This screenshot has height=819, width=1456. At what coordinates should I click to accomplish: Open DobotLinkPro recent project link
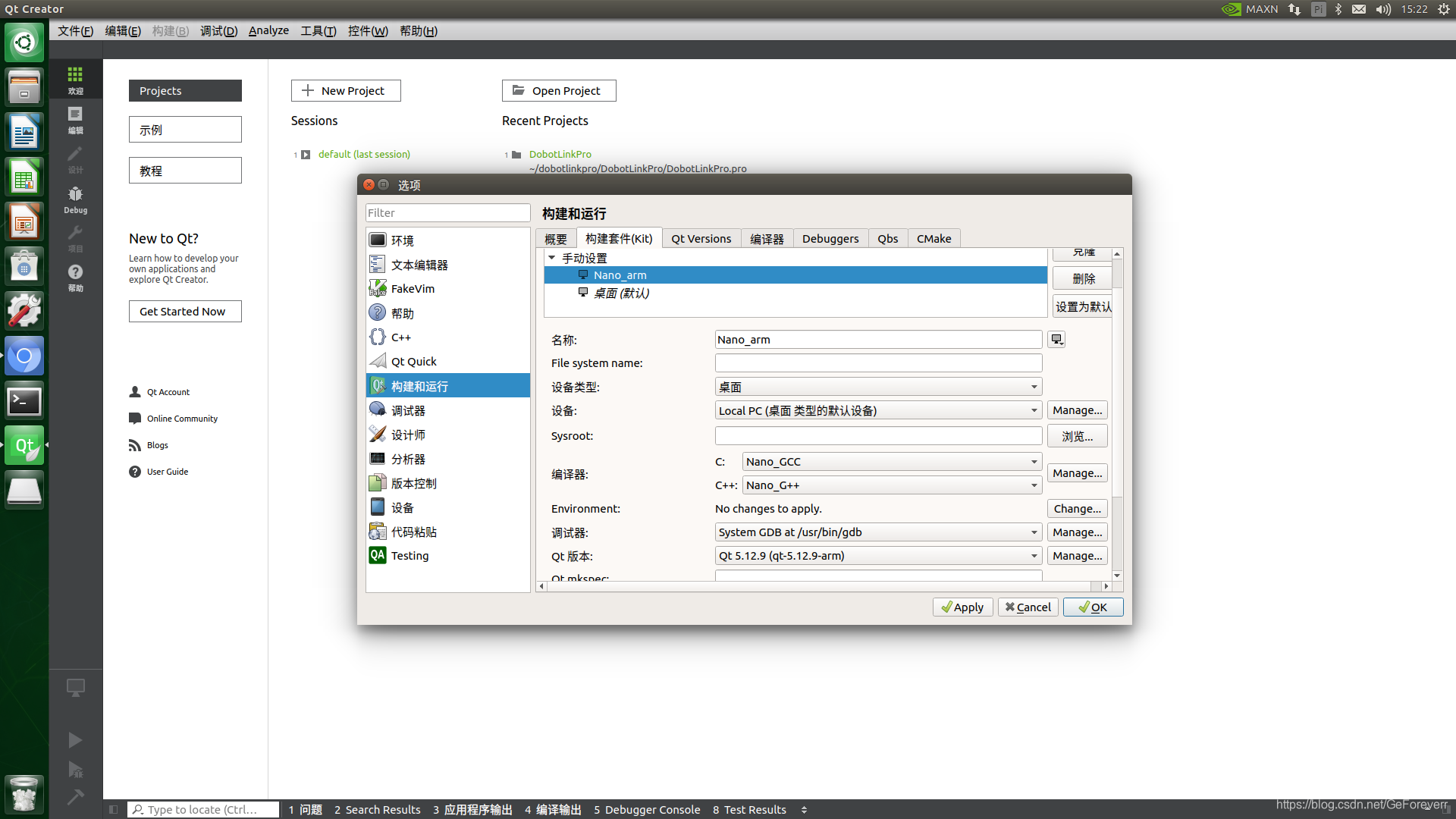(x=560, y=154)
